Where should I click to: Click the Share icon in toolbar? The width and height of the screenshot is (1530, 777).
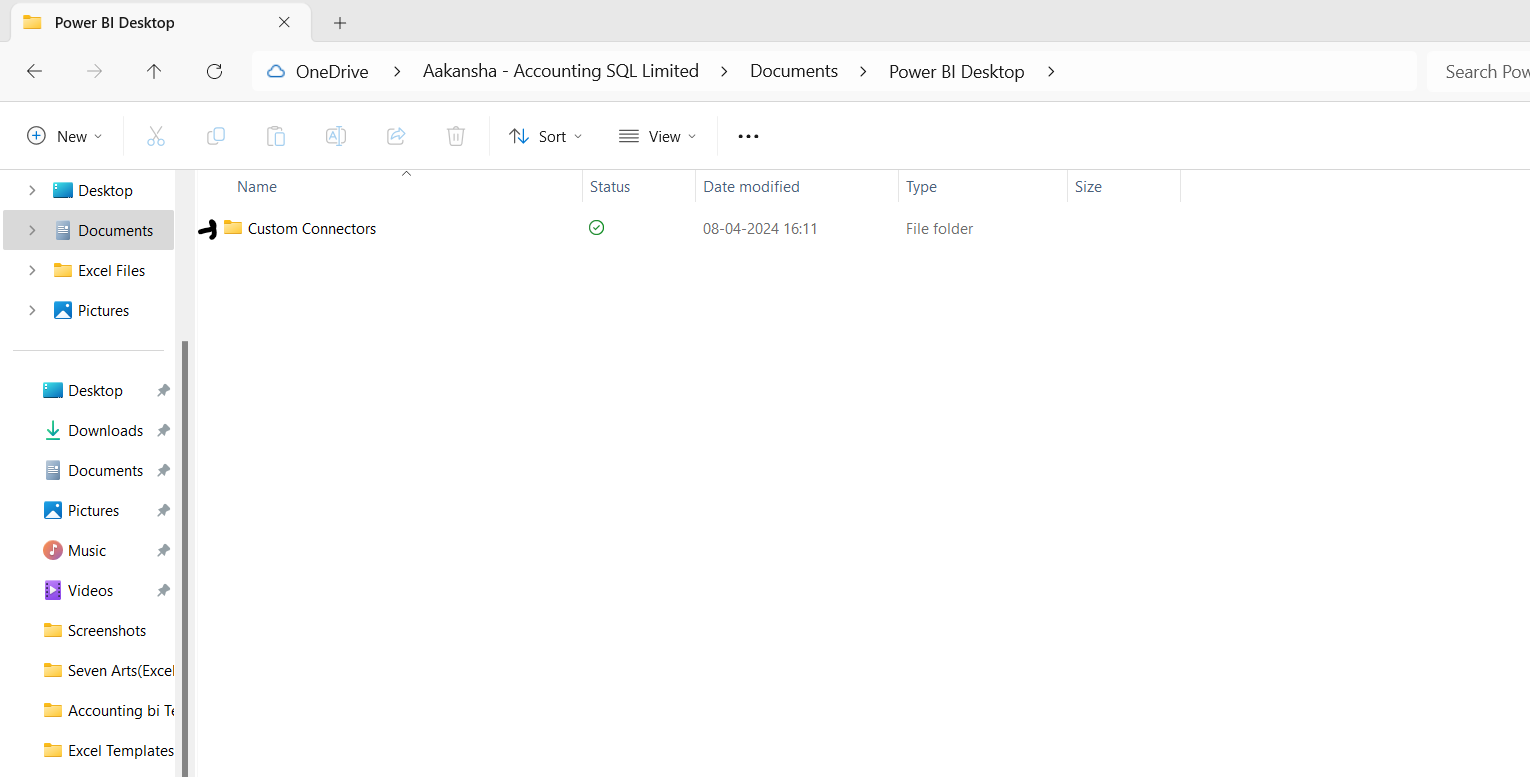(396, 136)
